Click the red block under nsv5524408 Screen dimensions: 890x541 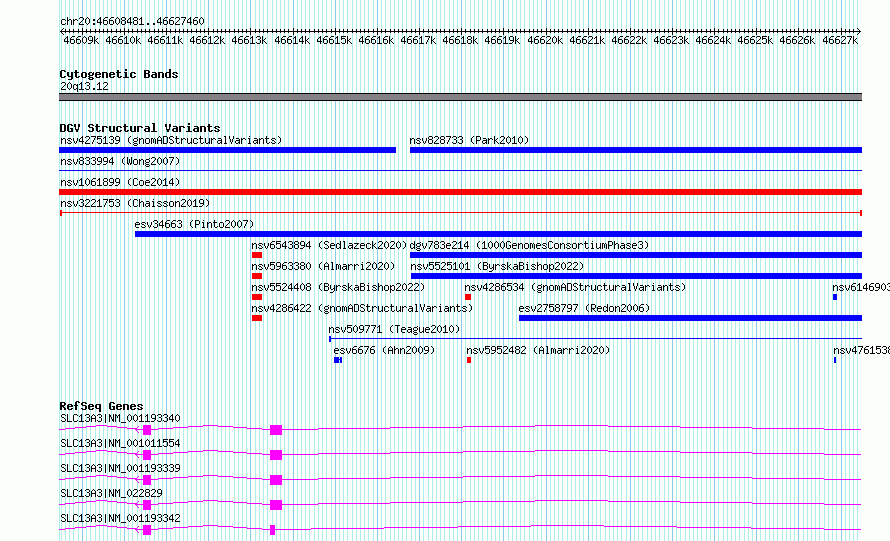tap(257, 297)
